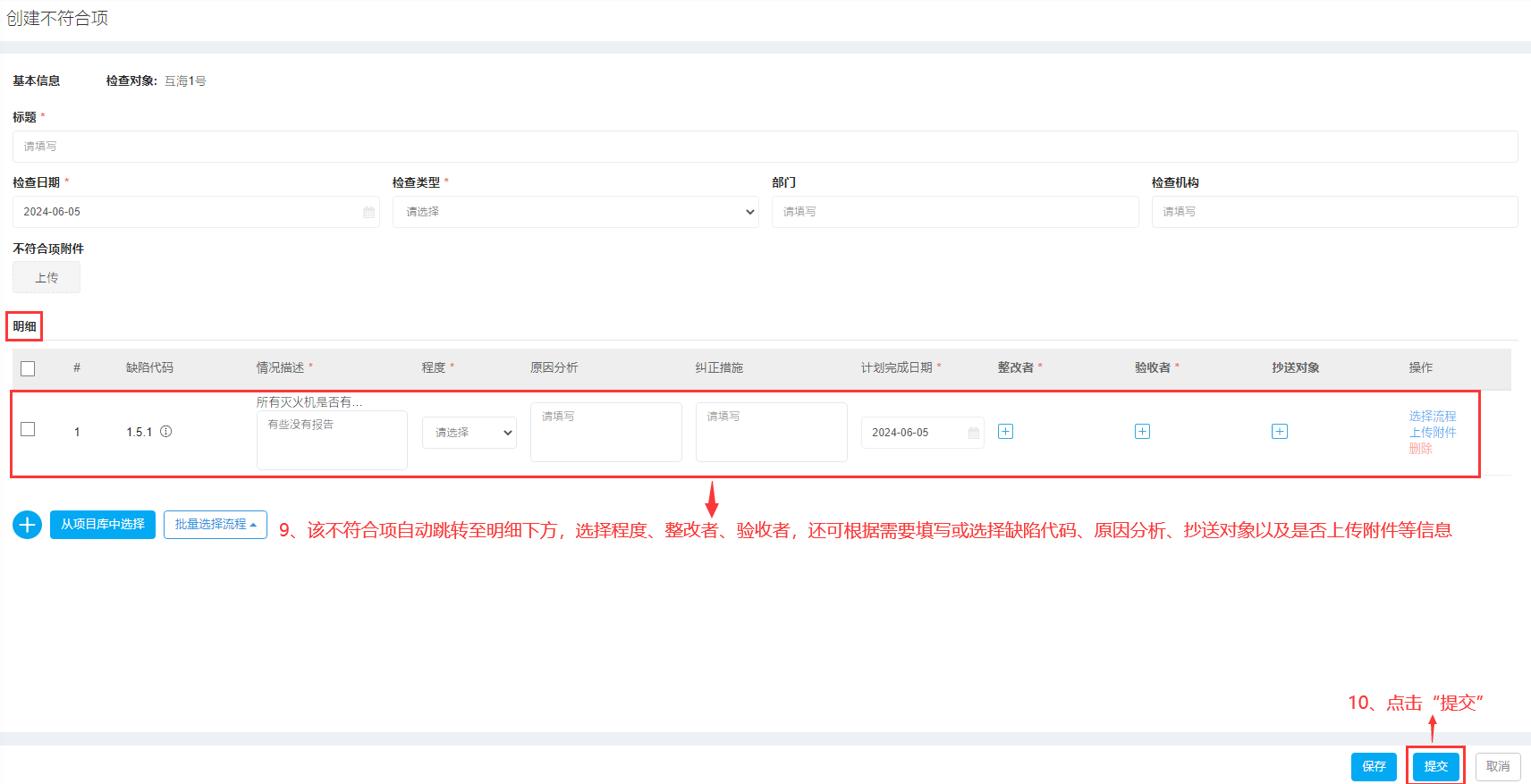This screenshot has height=784, width=1531.
Task: Click the 选择流程 link in row 1
Action: coord(1433,417)
